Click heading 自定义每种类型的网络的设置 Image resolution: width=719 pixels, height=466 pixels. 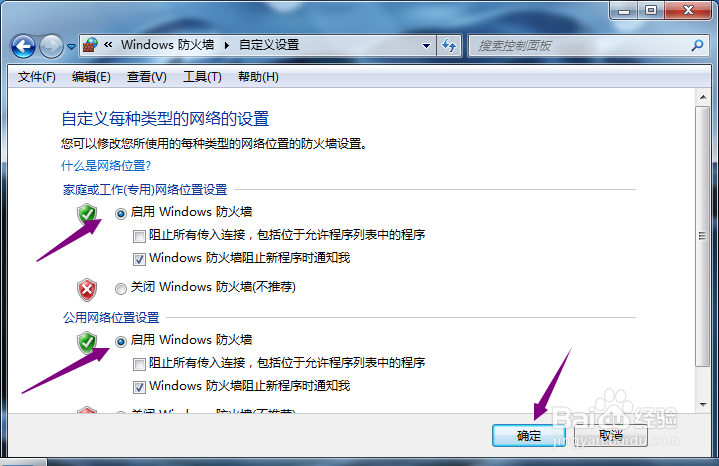tap(165, 119)
